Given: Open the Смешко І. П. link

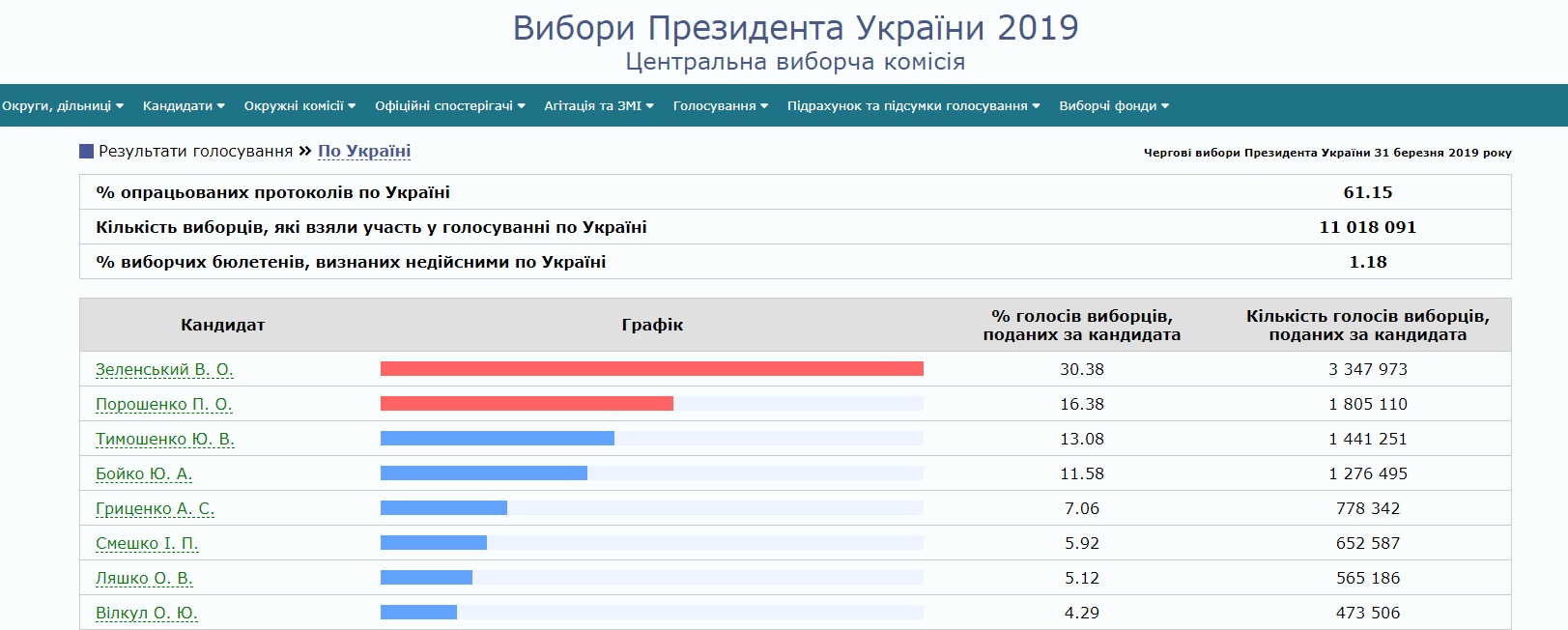Looking at the screenshot, I should click(147, 543).
